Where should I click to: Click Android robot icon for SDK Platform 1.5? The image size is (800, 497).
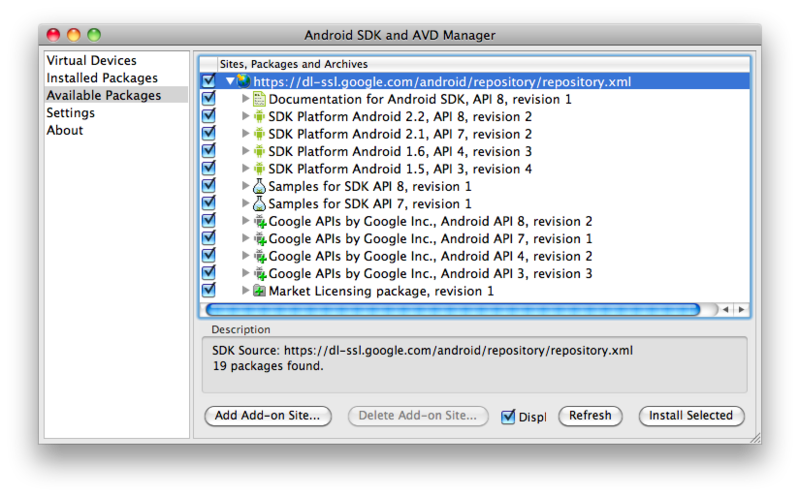tap(259, 168)
